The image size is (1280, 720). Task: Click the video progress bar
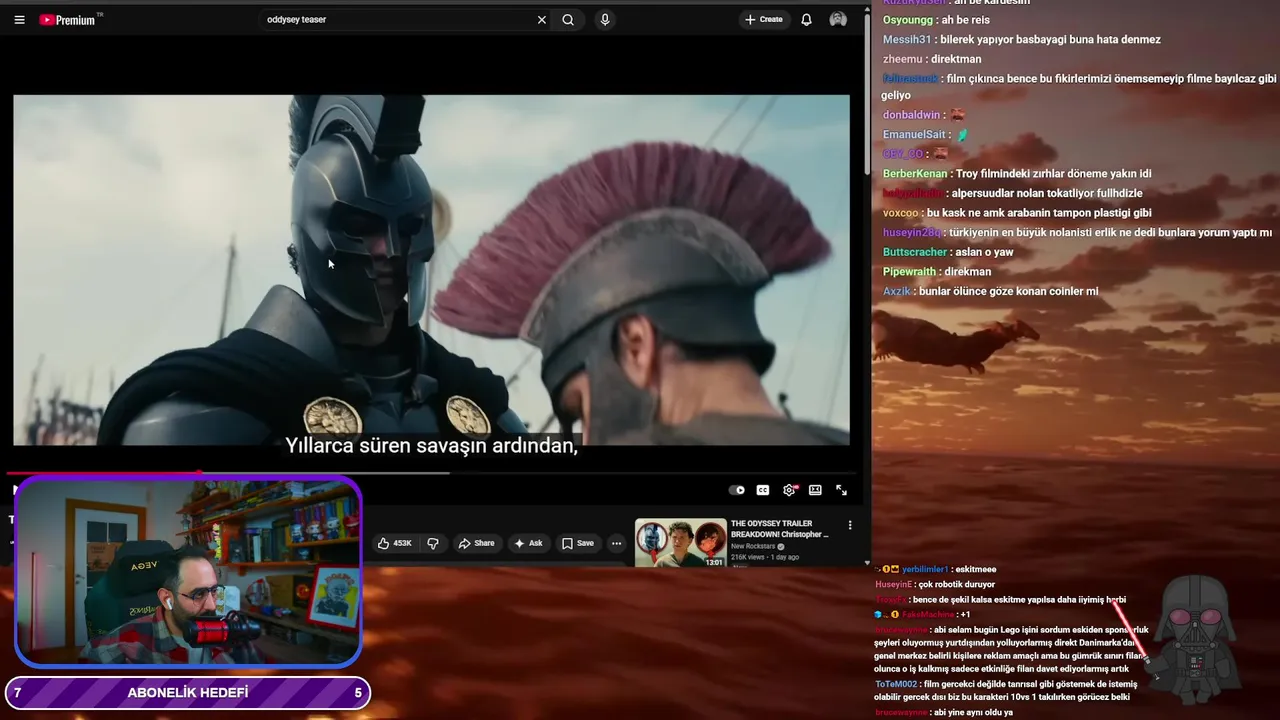click(x=430, y=473)
